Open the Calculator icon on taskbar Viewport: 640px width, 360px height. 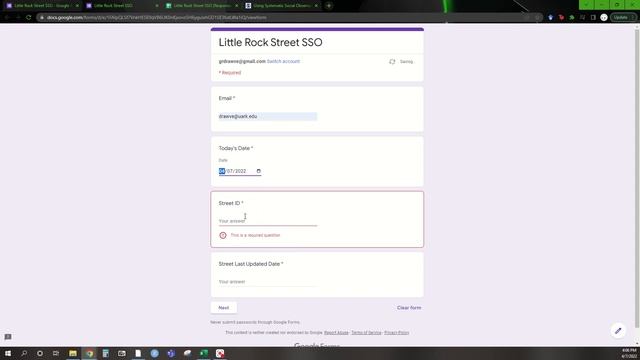106,353
